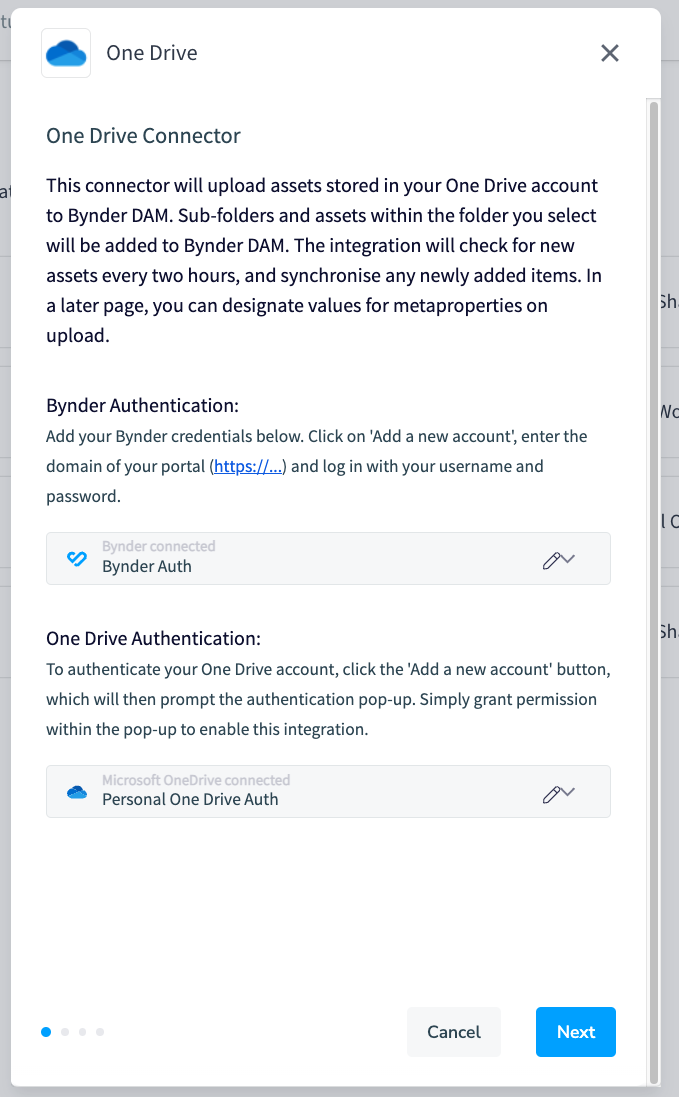Open the https://... portal link
This screenshot has height=1097, width=679.
tap(248, 466)
